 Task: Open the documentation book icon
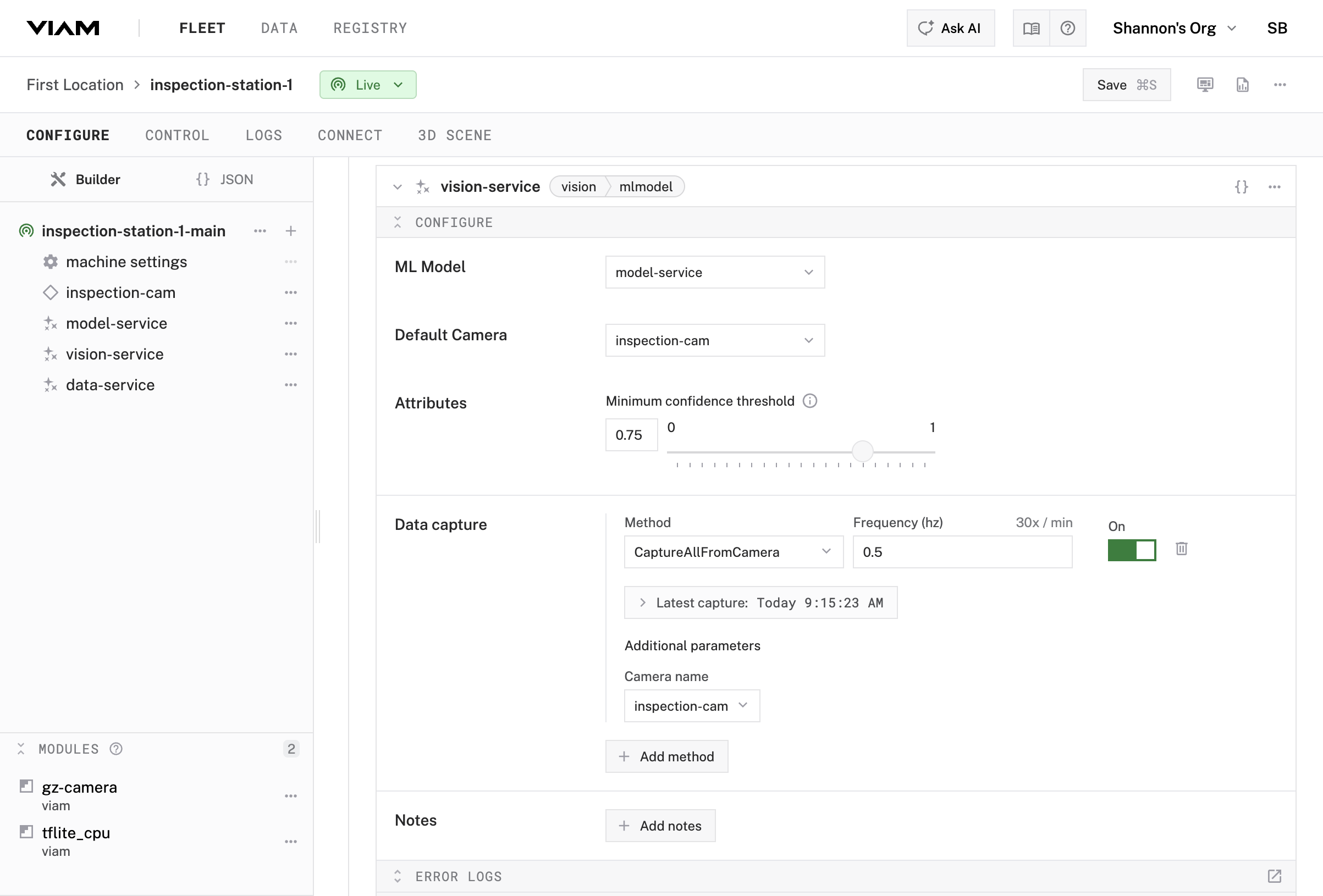point(1031,28)
